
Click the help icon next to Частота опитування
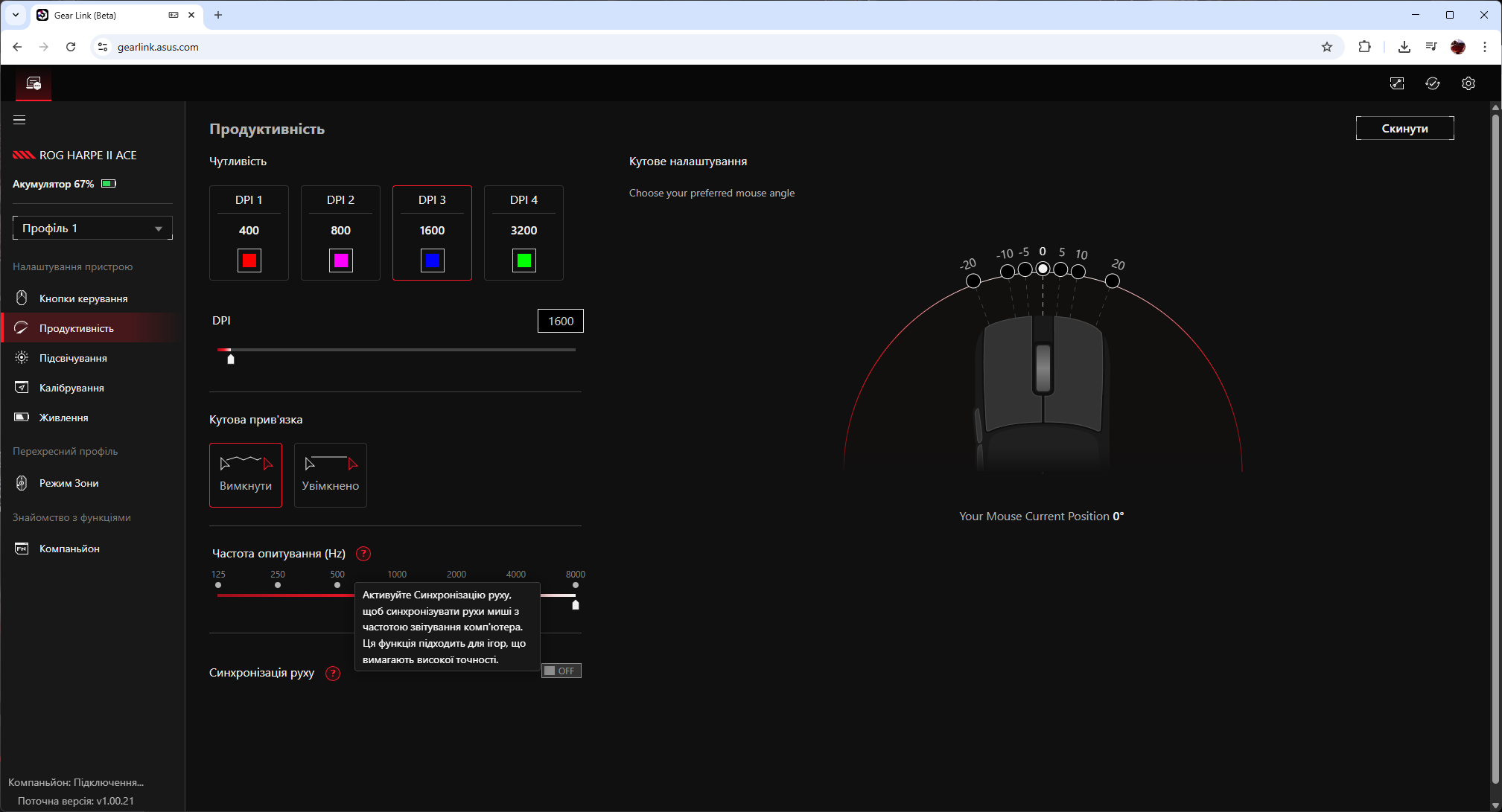pyautogui.click(x=363, y=554)
